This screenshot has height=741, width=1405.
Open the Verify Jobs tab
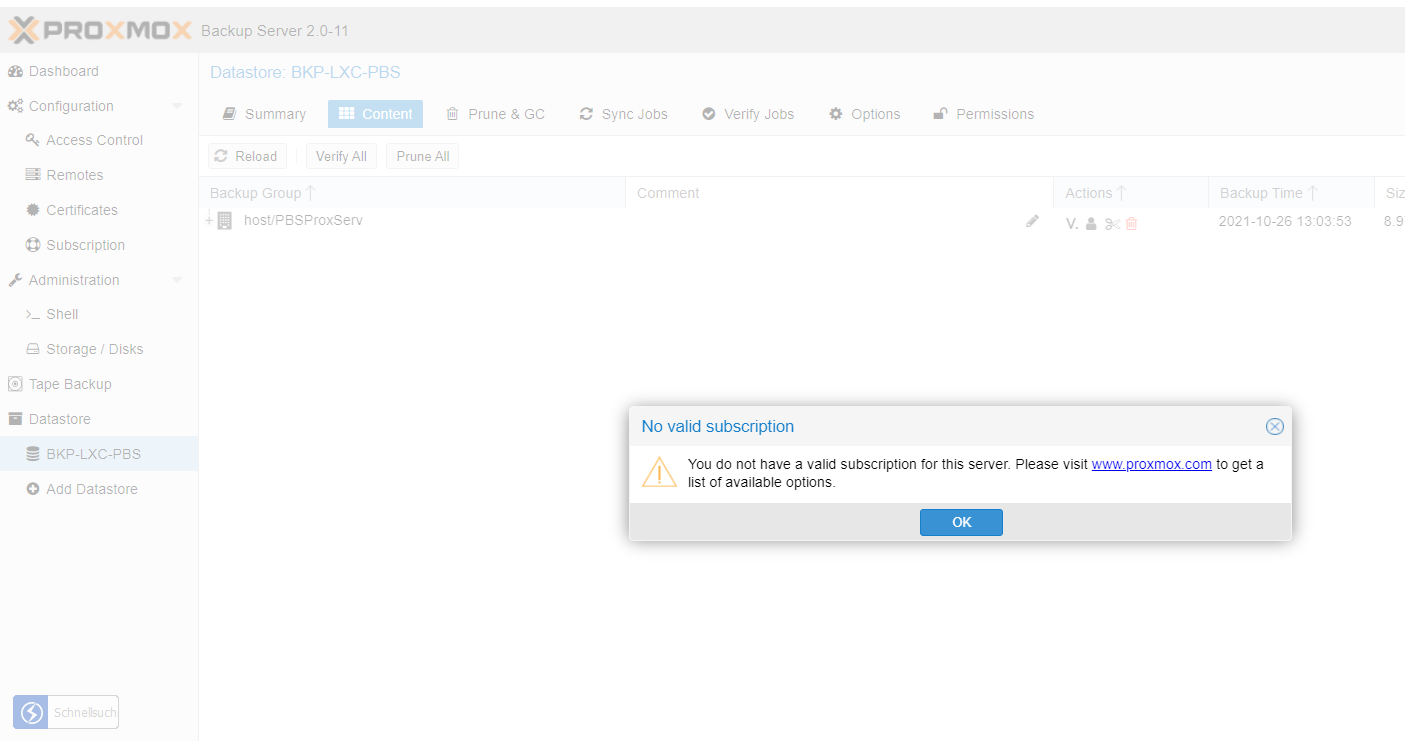point(748,114)
